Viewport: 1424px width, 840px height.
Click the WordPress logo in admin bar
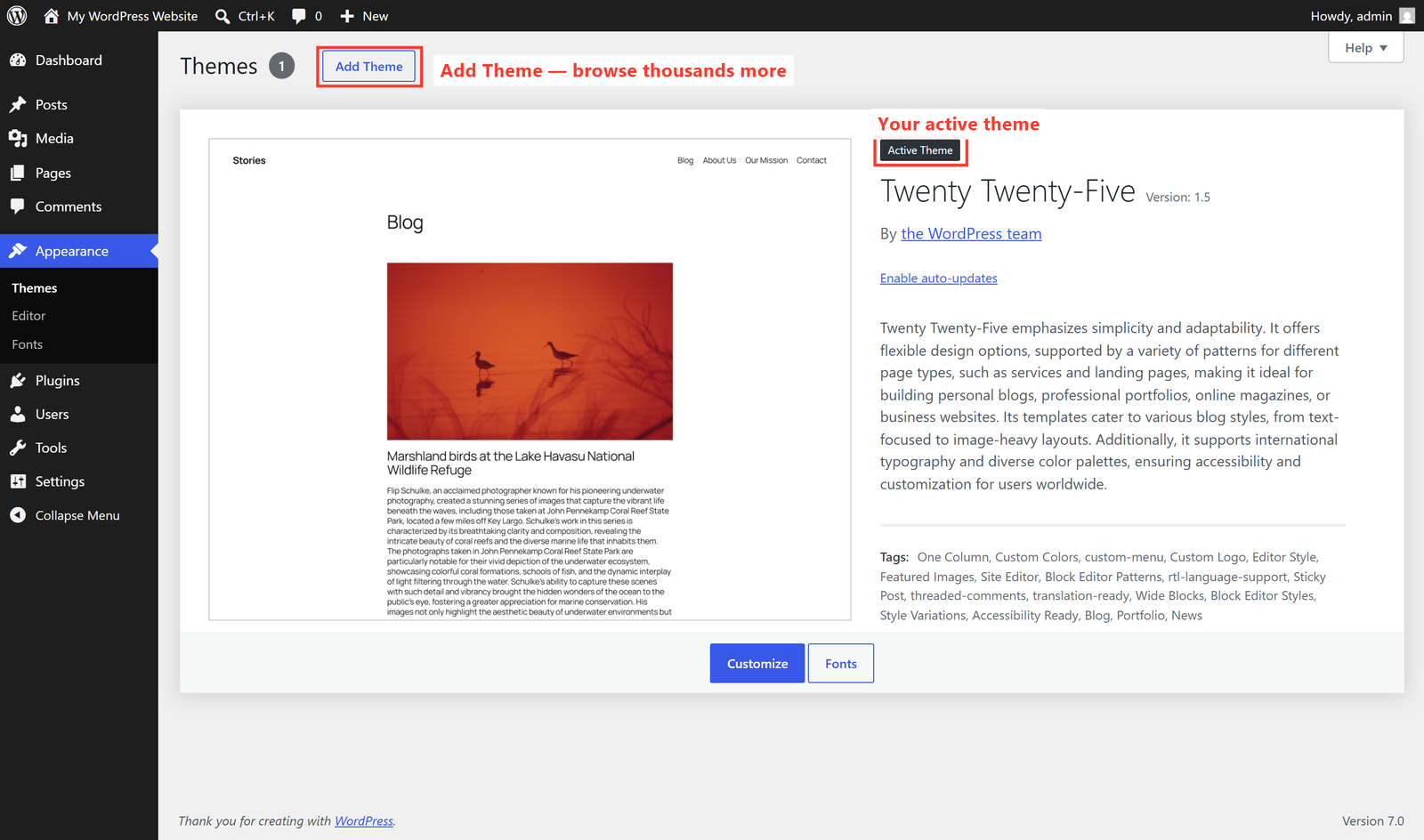(x=17, y=16)
